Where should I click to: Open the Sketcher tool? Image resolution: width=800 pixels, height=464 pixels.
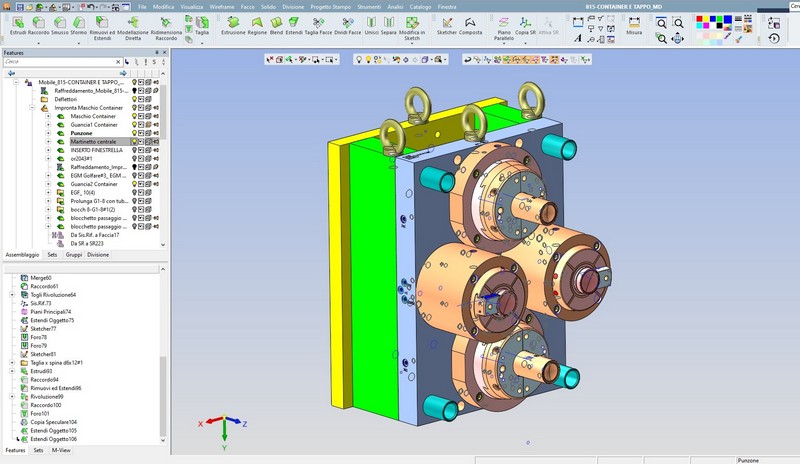[x=447, y=24]
